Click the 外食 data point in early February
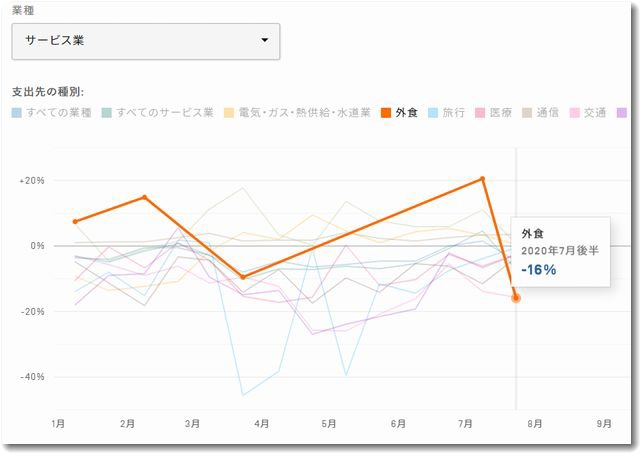The width and height of the screenshot is (640, 453). point(145,197)
